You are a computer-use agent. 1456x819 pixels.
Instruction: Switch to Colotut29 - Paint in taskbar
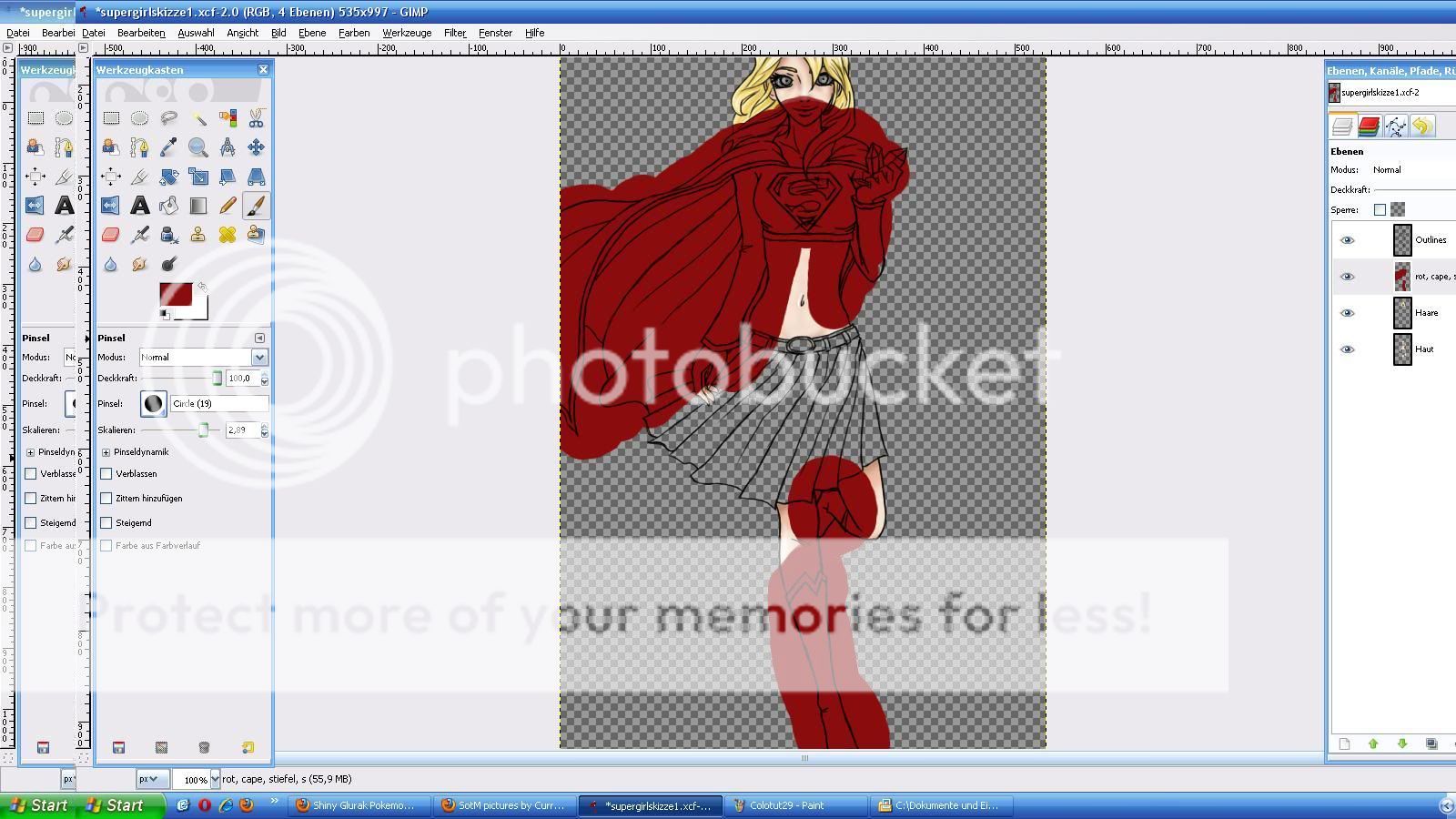click(x=795, y=805)
